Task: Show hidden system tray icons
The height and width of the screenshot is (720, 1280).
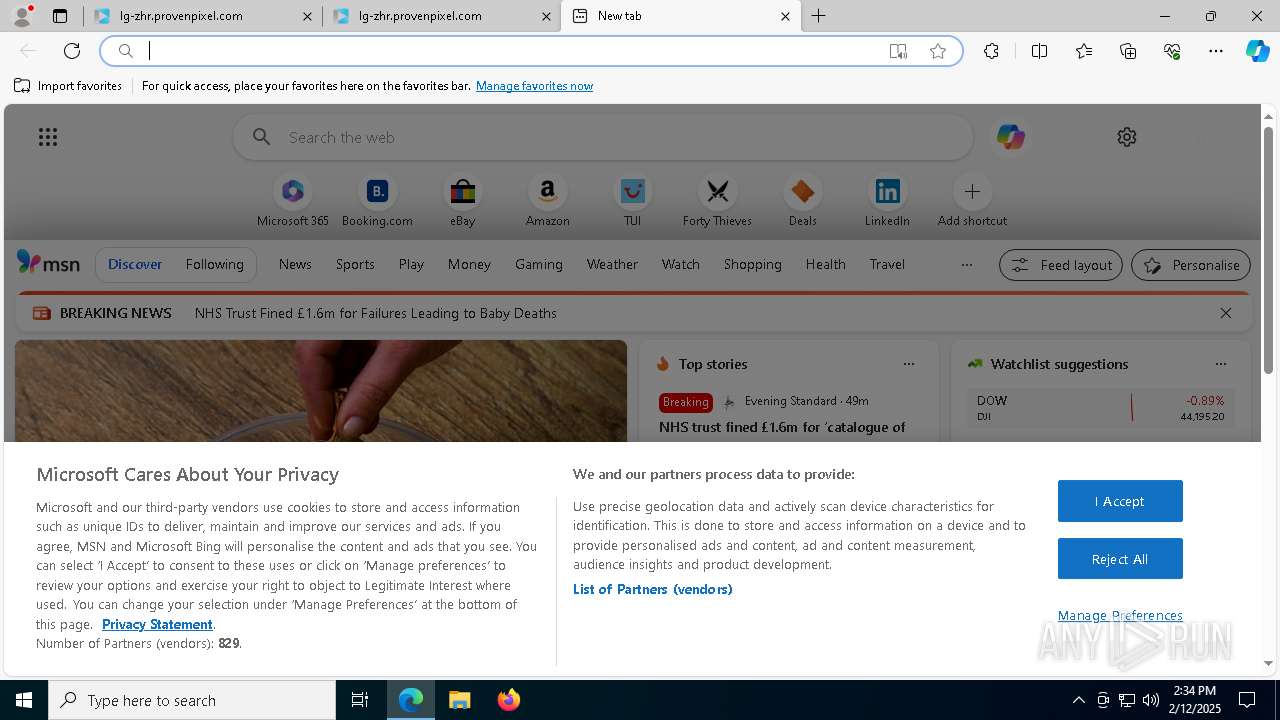Action: tap(1078, 700)
